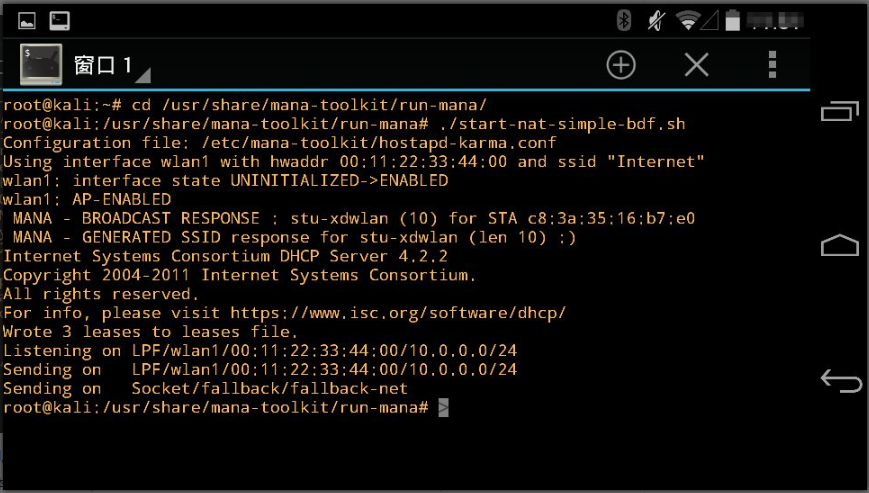Tap the muted sound status icon
869x493 pixels.
[x=657, y=21]
